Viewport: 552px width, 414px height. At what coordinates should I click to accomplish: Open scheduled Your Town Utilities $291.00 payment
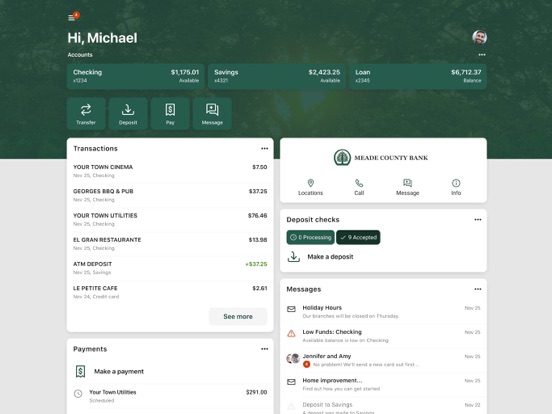(x=170, y=396)
